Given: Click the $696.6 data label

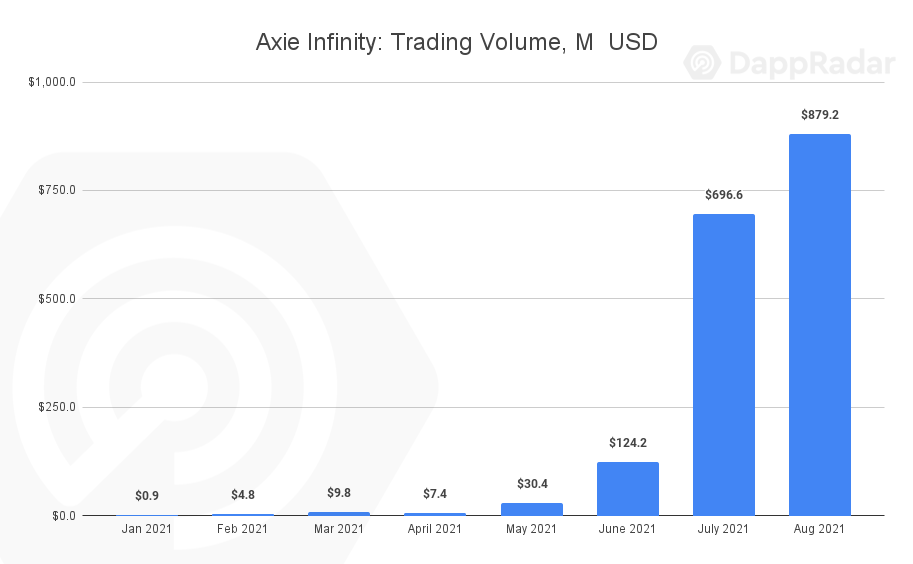Looking at the screenshot, I should [723, 195].
